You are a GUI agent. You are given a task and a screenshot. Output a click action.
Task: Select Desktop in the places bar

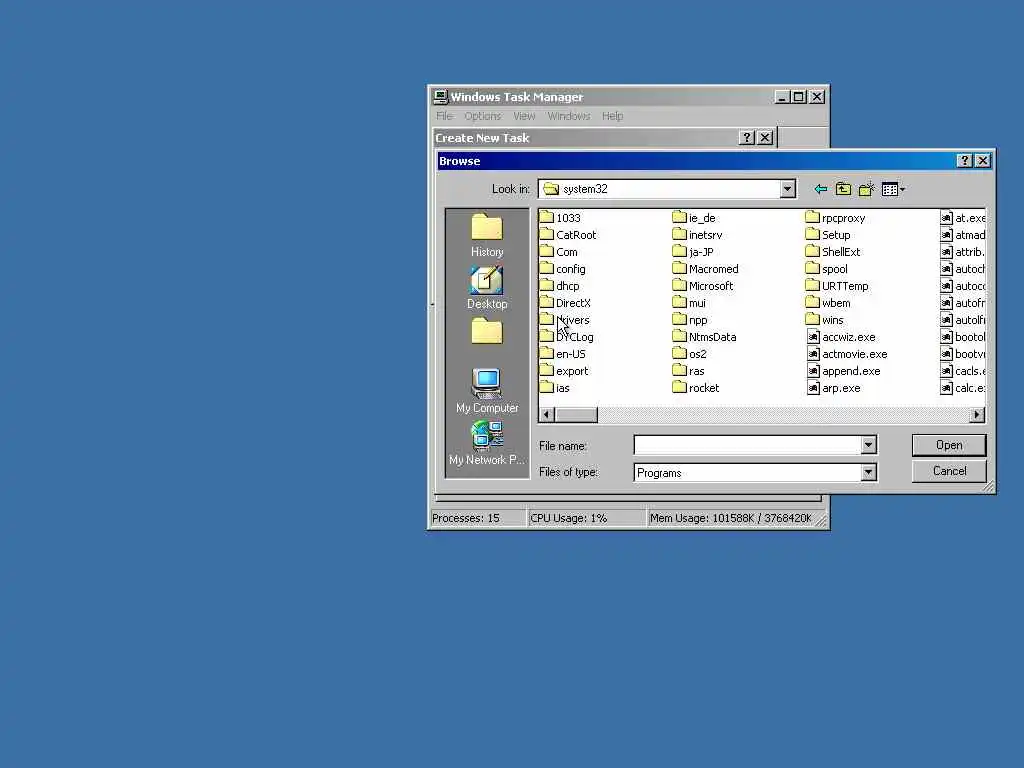(x=487, y=288)
